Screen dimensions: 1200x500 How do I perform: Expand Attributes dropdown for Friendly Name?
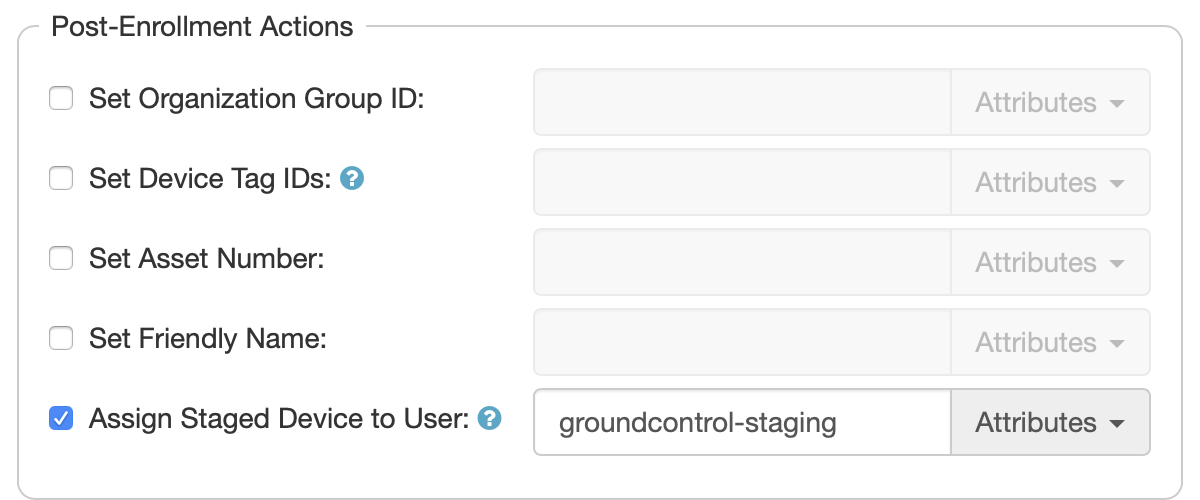tap(1050, 342)
